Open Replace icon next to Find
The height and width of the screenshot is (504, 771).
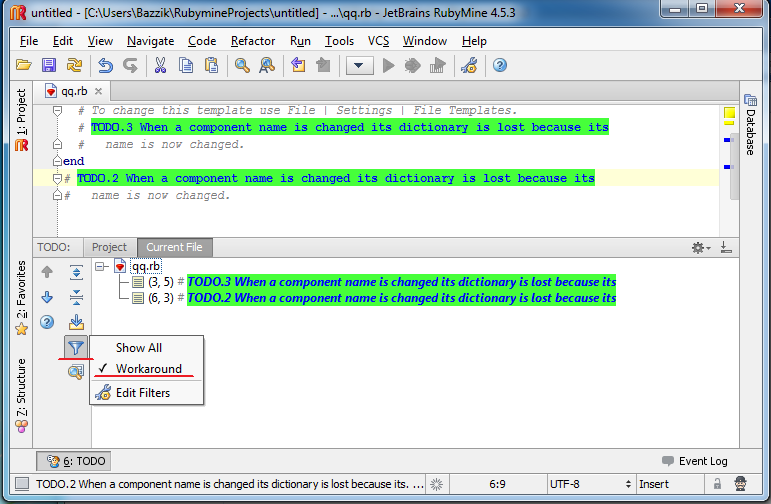click(x=267, y=65)
